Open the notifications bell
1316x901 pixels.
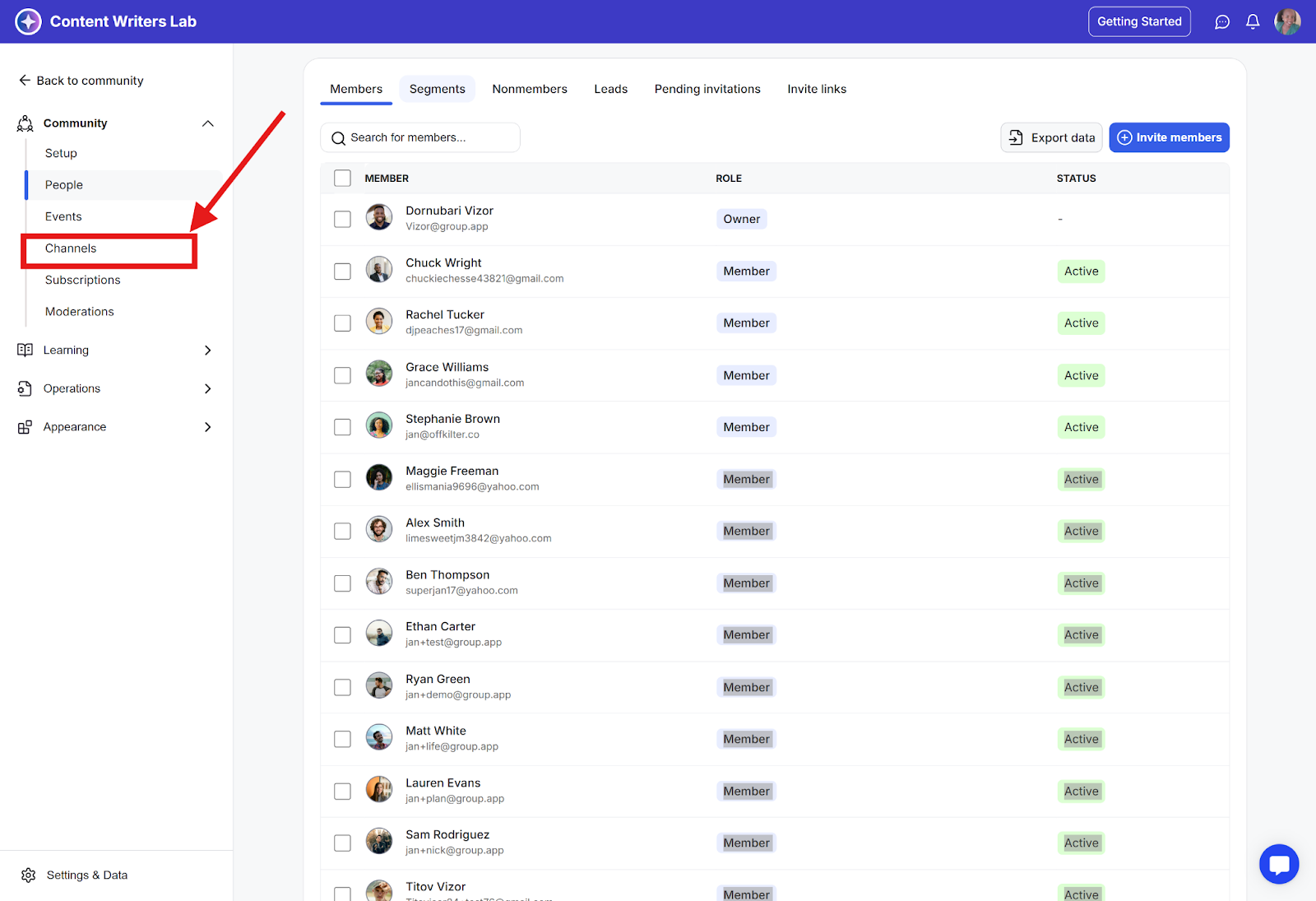point(1253,22)
